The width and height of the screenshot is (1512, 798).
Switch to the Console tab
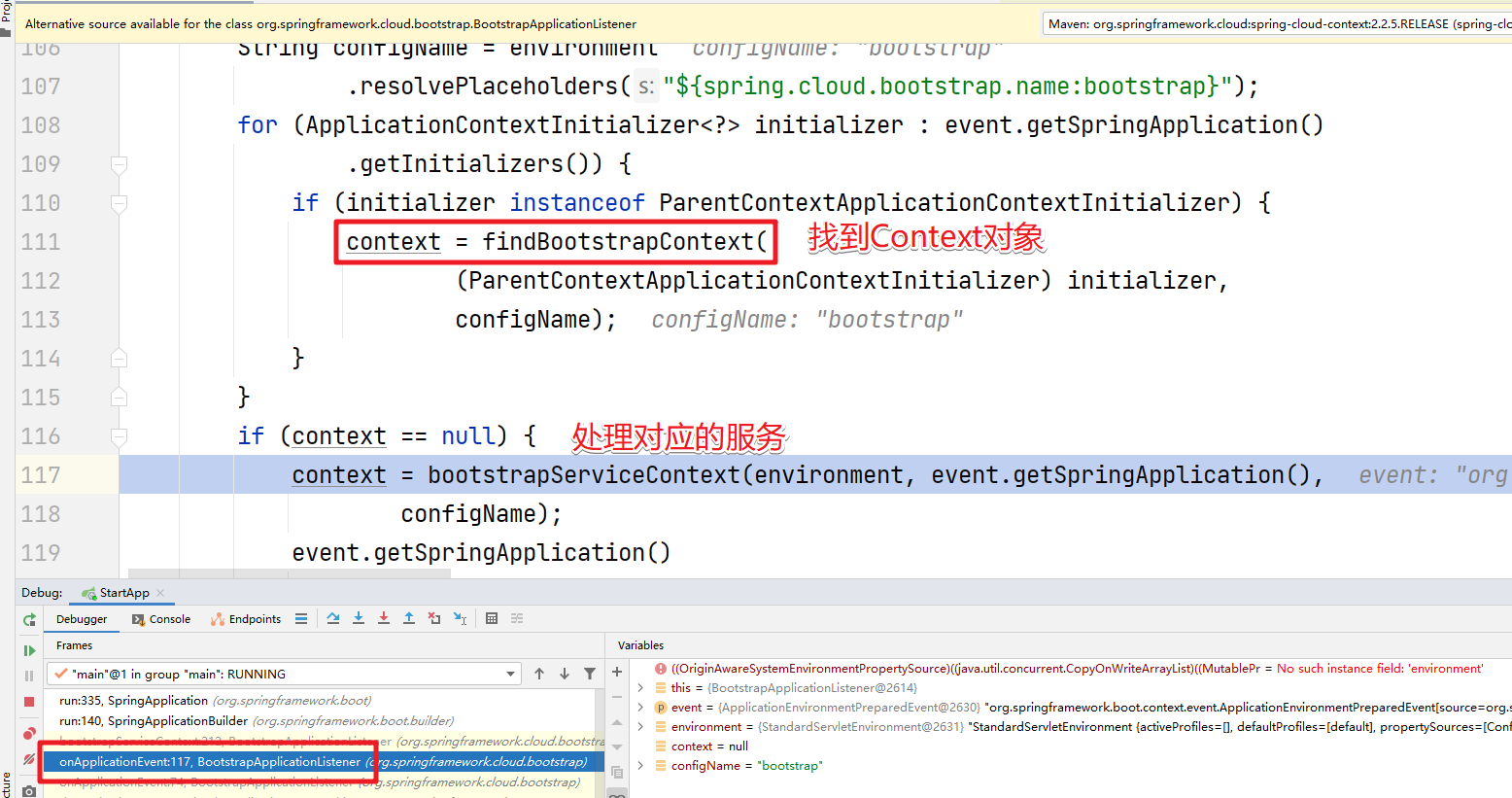161,619
